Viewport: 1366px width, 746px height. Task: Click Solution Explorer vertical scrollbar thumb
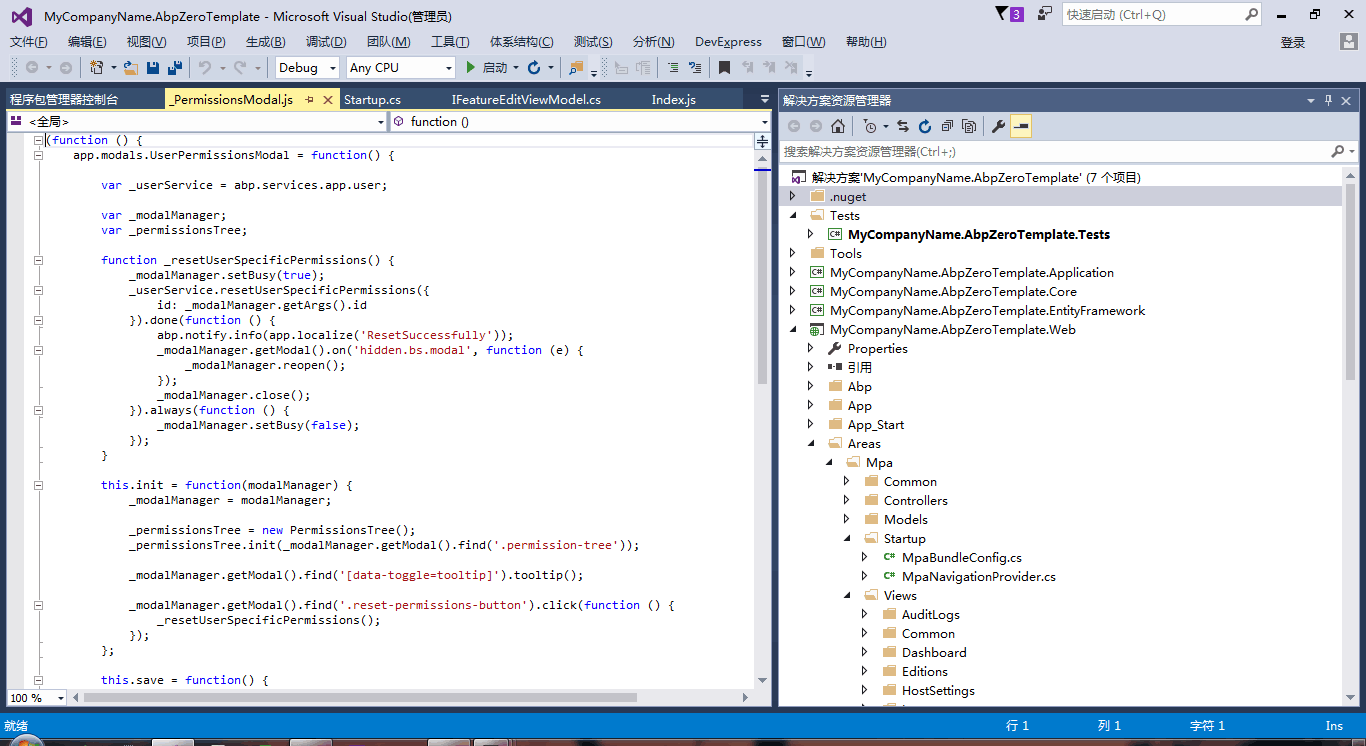click(x=1351, y=282)
